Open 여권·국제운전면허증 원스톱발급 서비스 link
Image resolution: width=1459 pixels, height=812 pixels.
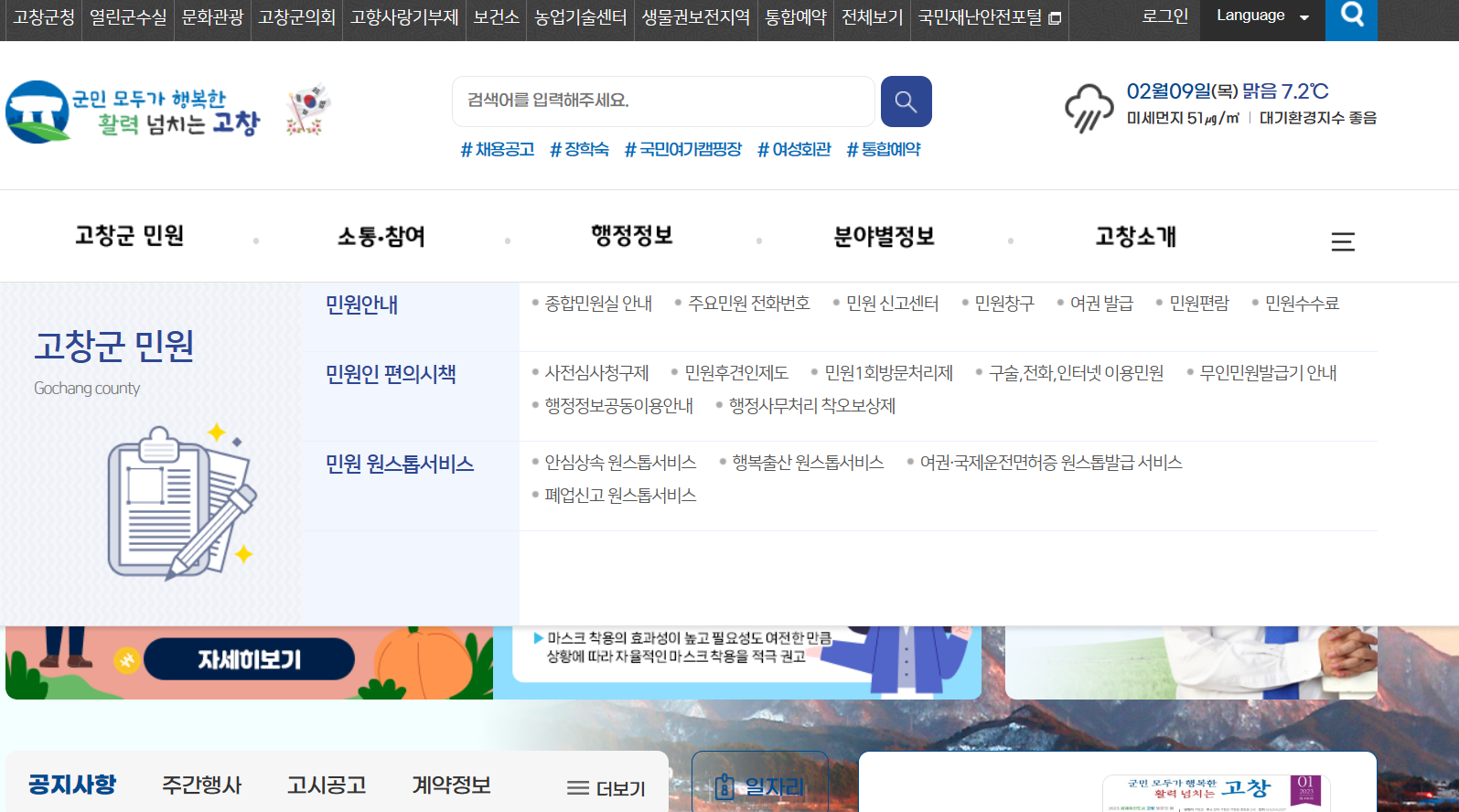[x=1051, y=463]
